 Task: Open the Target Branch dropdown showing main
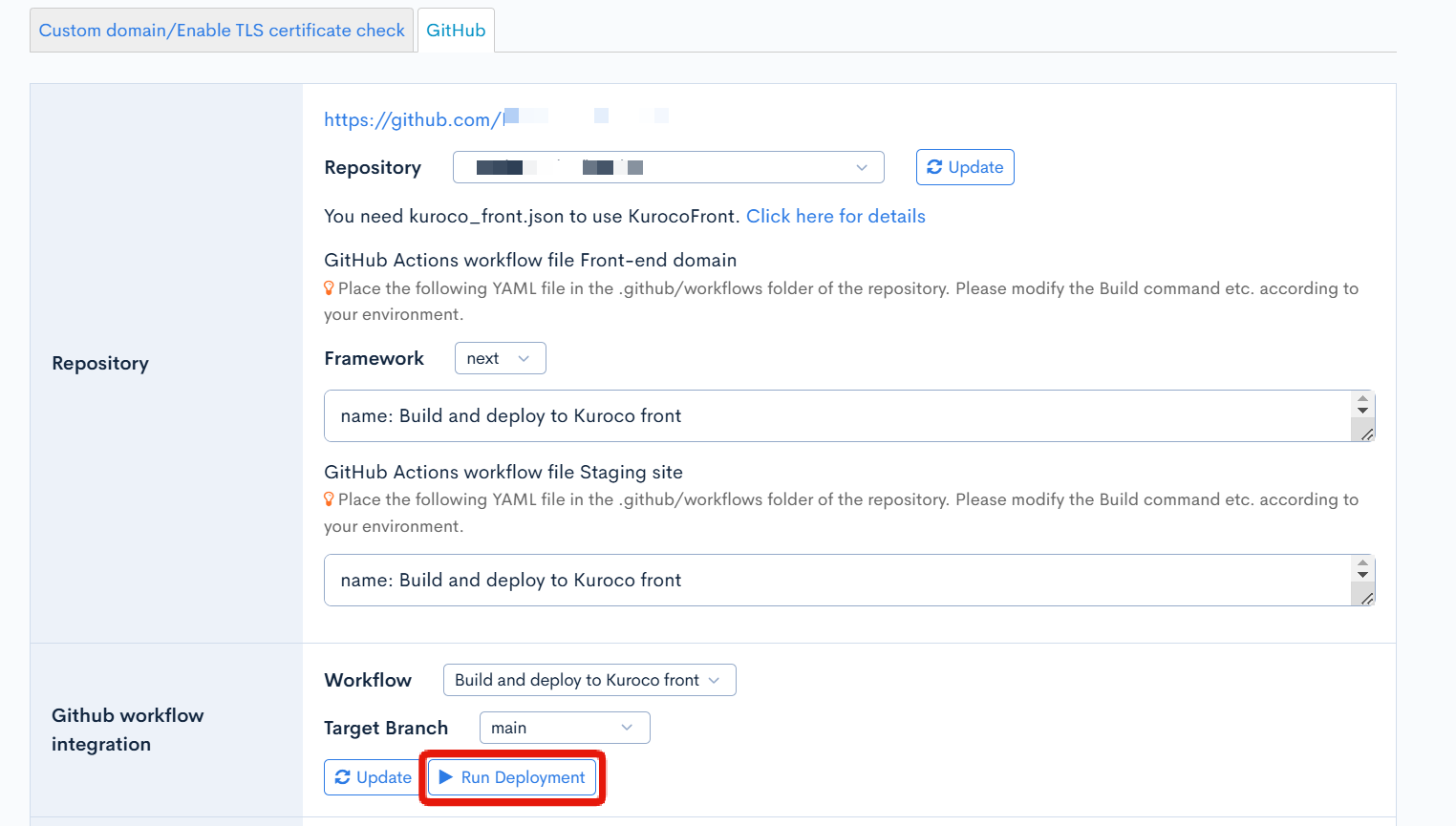point(564,728)
